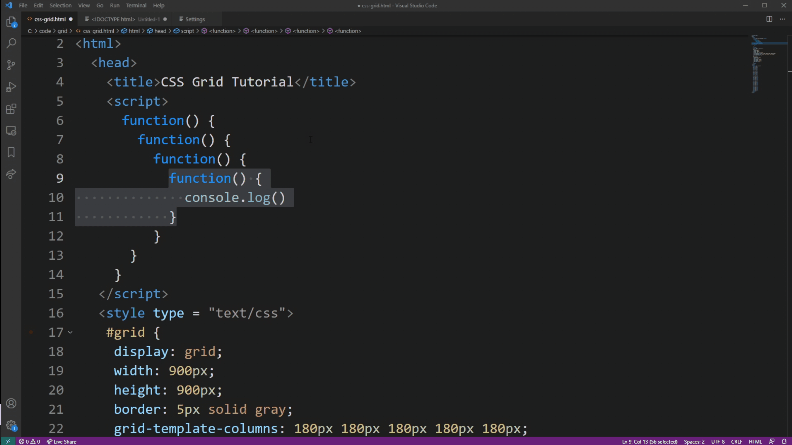Open the File menu
This screenshot has height=445, width=792.
tap(23, 6)
